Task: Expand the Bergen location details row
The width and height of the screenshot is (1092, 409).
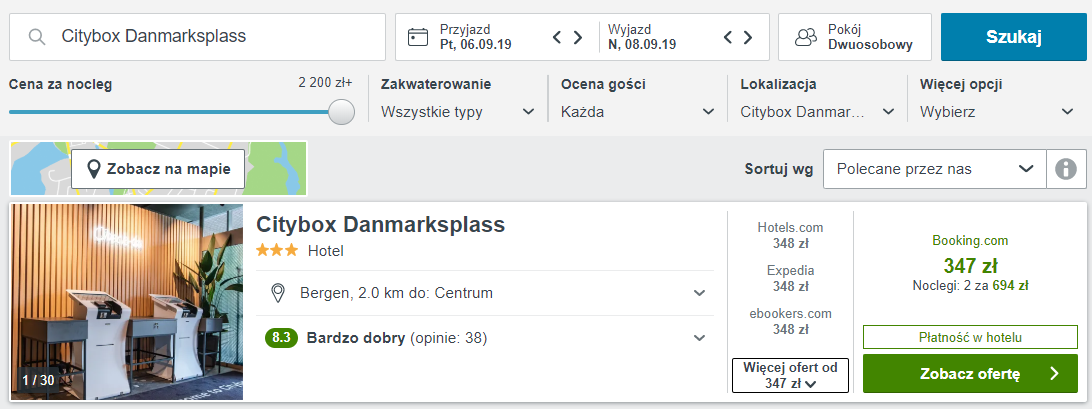Action: click(485, 293)
